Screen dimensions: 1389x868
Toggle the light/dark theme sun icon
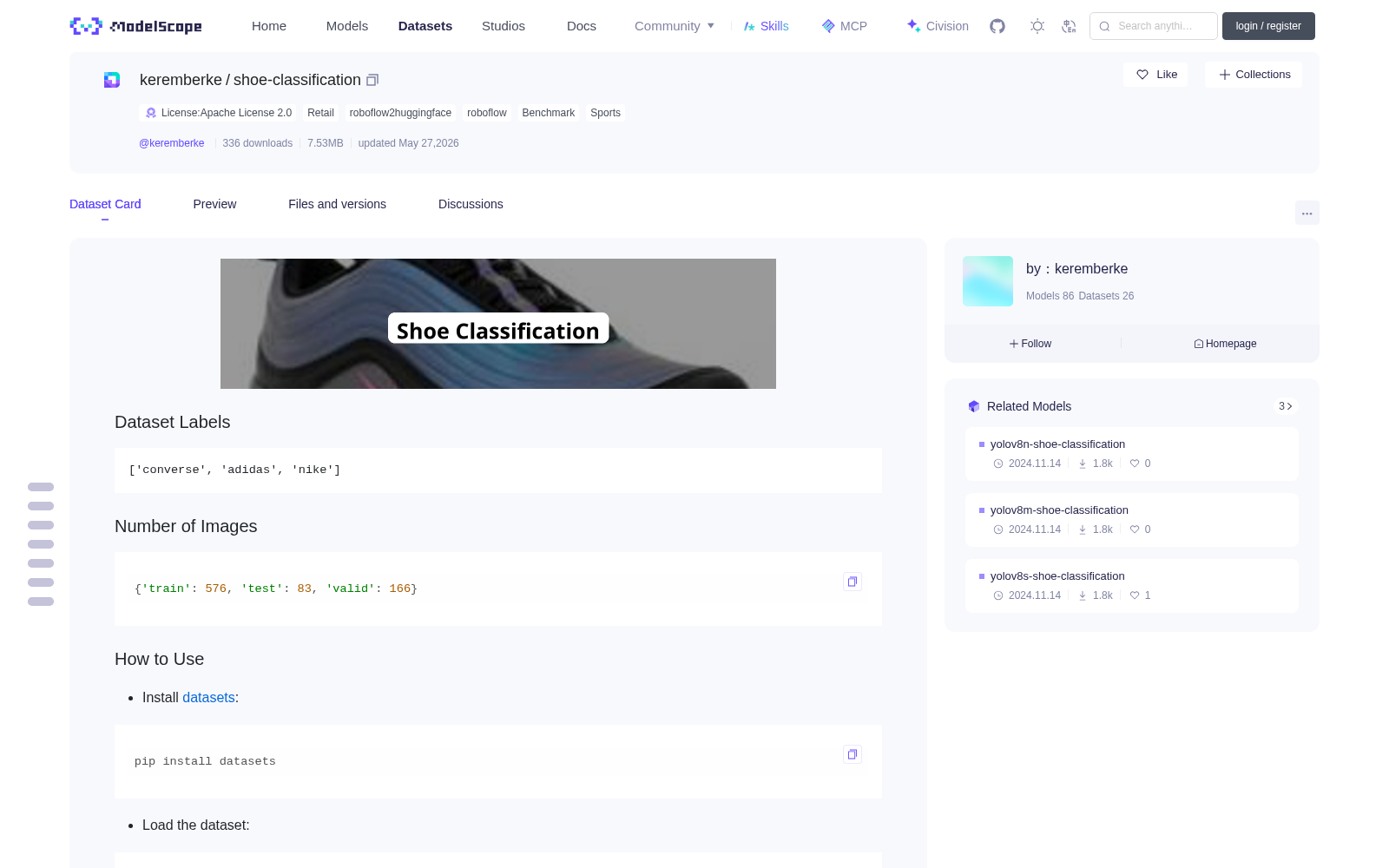tap(1037, 26)
